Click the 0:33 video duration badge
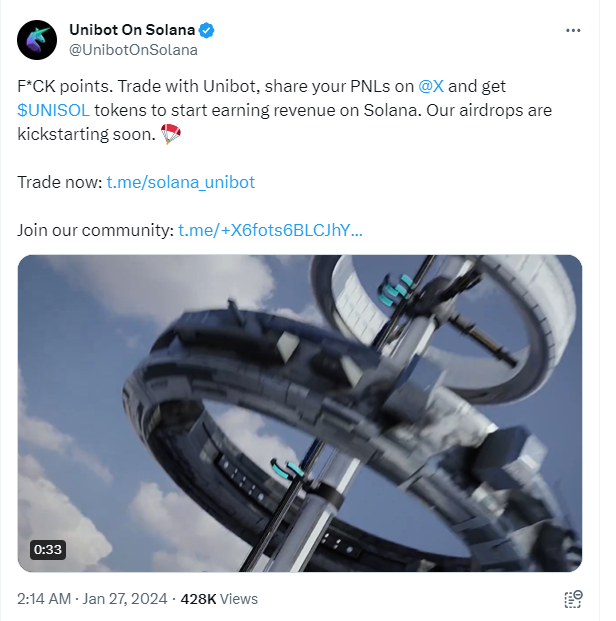 pos(48,550)
